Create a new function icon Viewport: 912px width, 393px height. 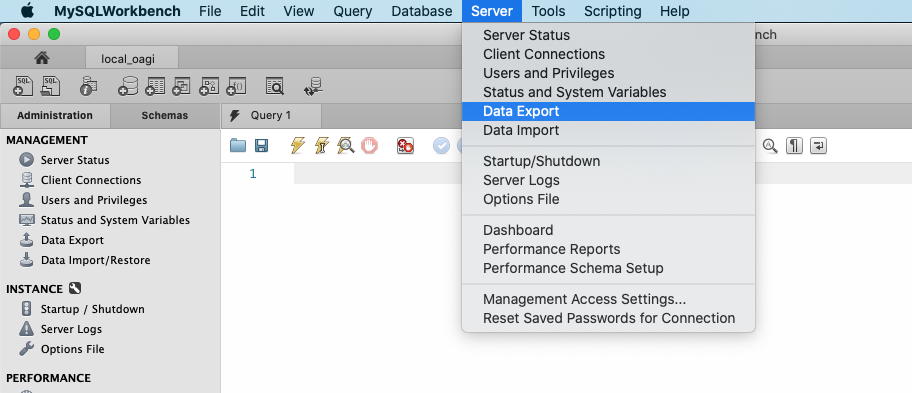[236, 86]
